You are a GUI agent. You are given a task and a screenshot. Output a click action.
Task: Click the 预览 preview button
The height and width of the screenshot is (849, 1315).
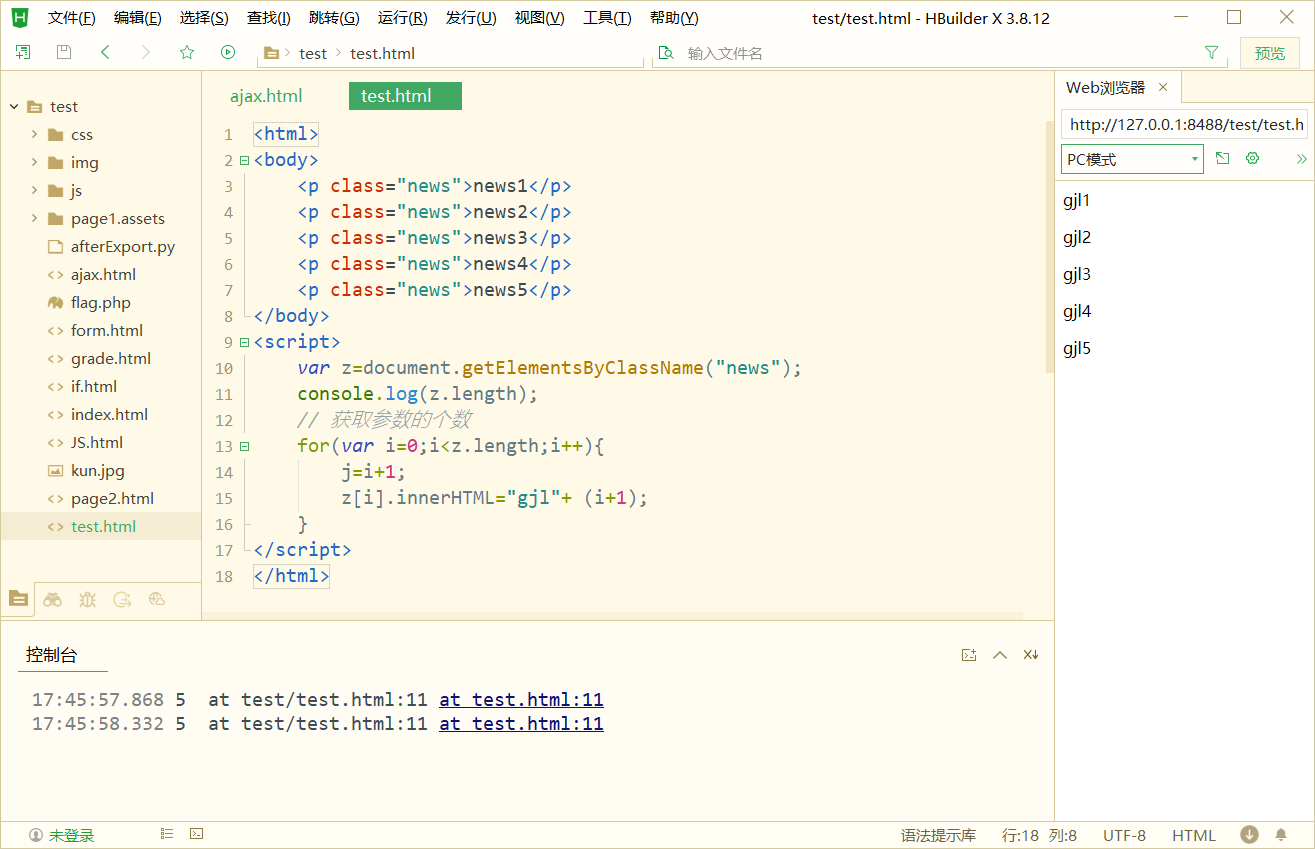pyautogui.click(x=1270, y=53)
